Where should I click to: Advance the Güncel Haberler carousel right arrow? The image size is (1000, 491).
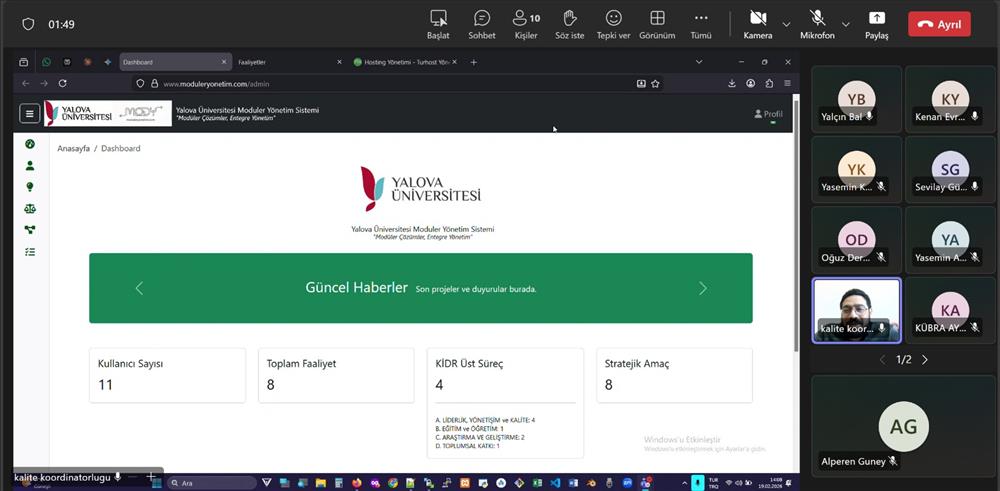pos(702,288)
